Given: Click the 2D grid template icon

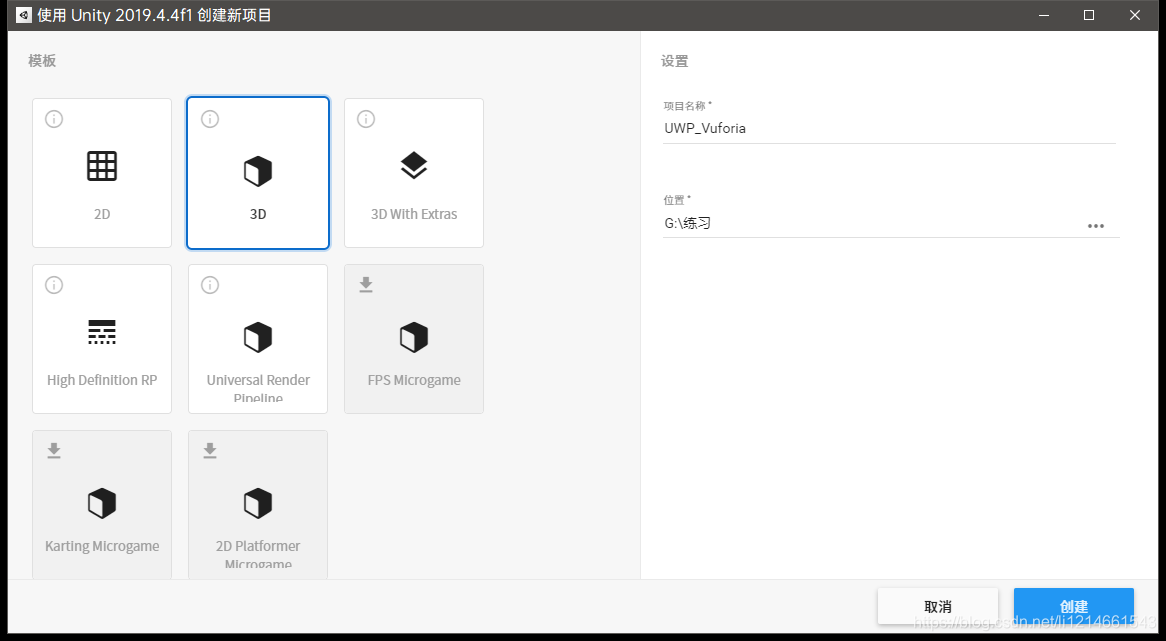Looking at the screenshot, I should pos(102,166).
